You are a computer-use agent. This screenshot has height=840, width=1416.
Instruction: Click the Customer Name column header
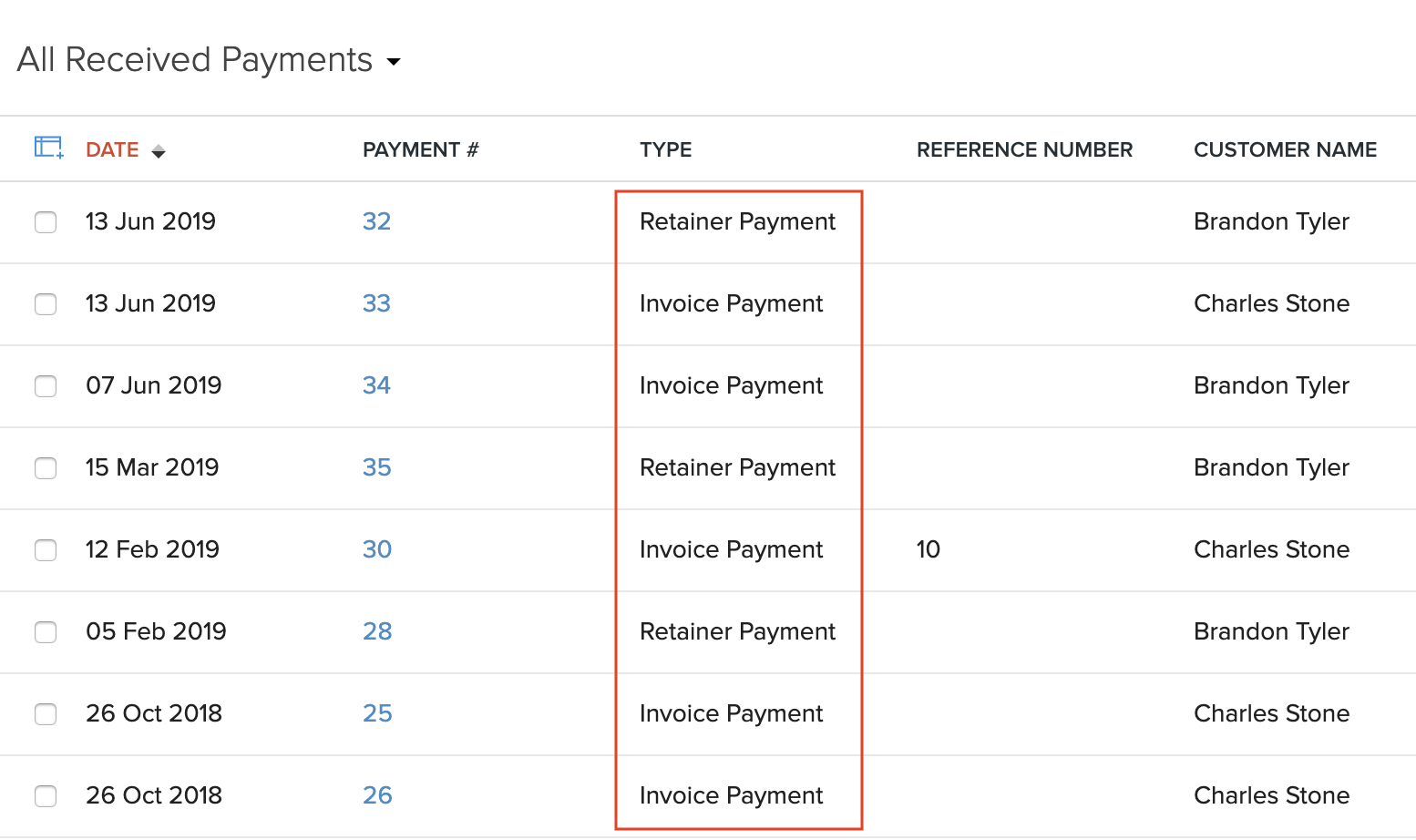pyautogui.click(x=1285, y=149)
